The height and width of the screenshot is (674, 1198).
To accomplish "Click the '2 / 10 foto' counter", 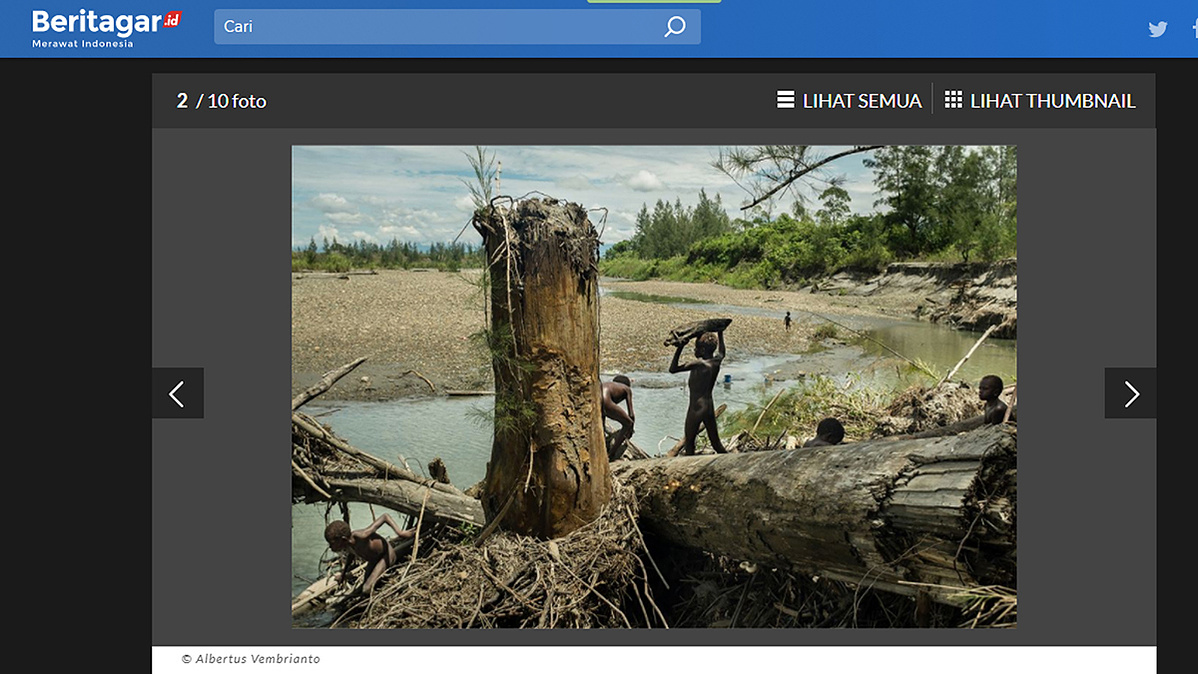I will tap(222, 101).
